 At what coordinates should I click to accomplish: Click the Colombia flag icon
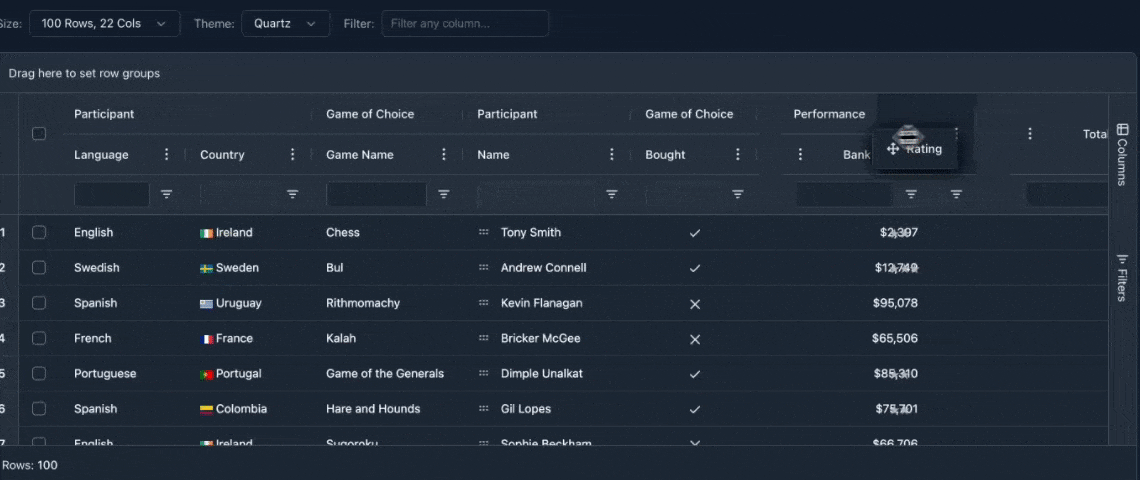pyautogui.click(x=206, y=409)
